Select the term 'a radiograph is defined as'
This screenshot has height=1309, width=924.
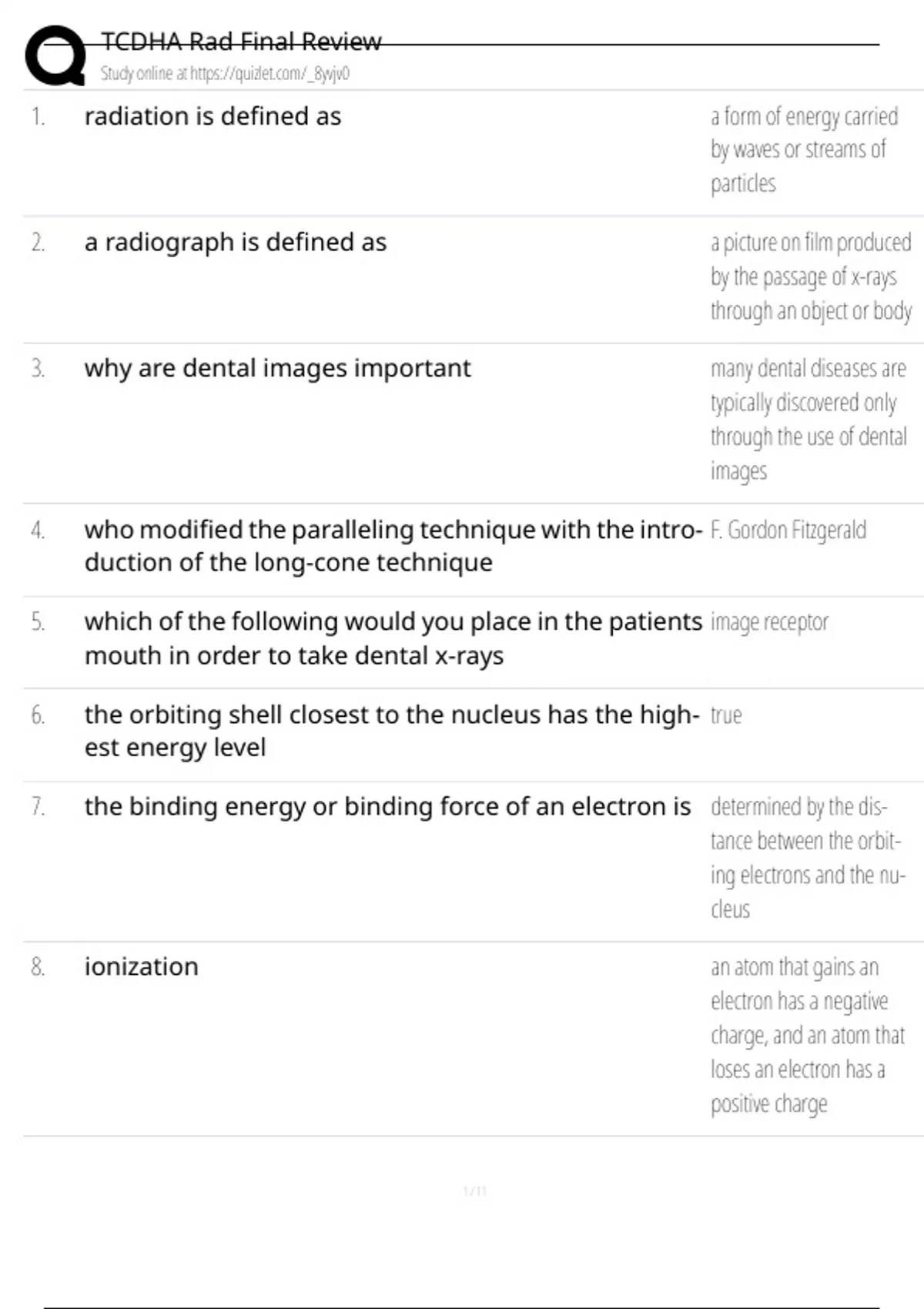235,243
